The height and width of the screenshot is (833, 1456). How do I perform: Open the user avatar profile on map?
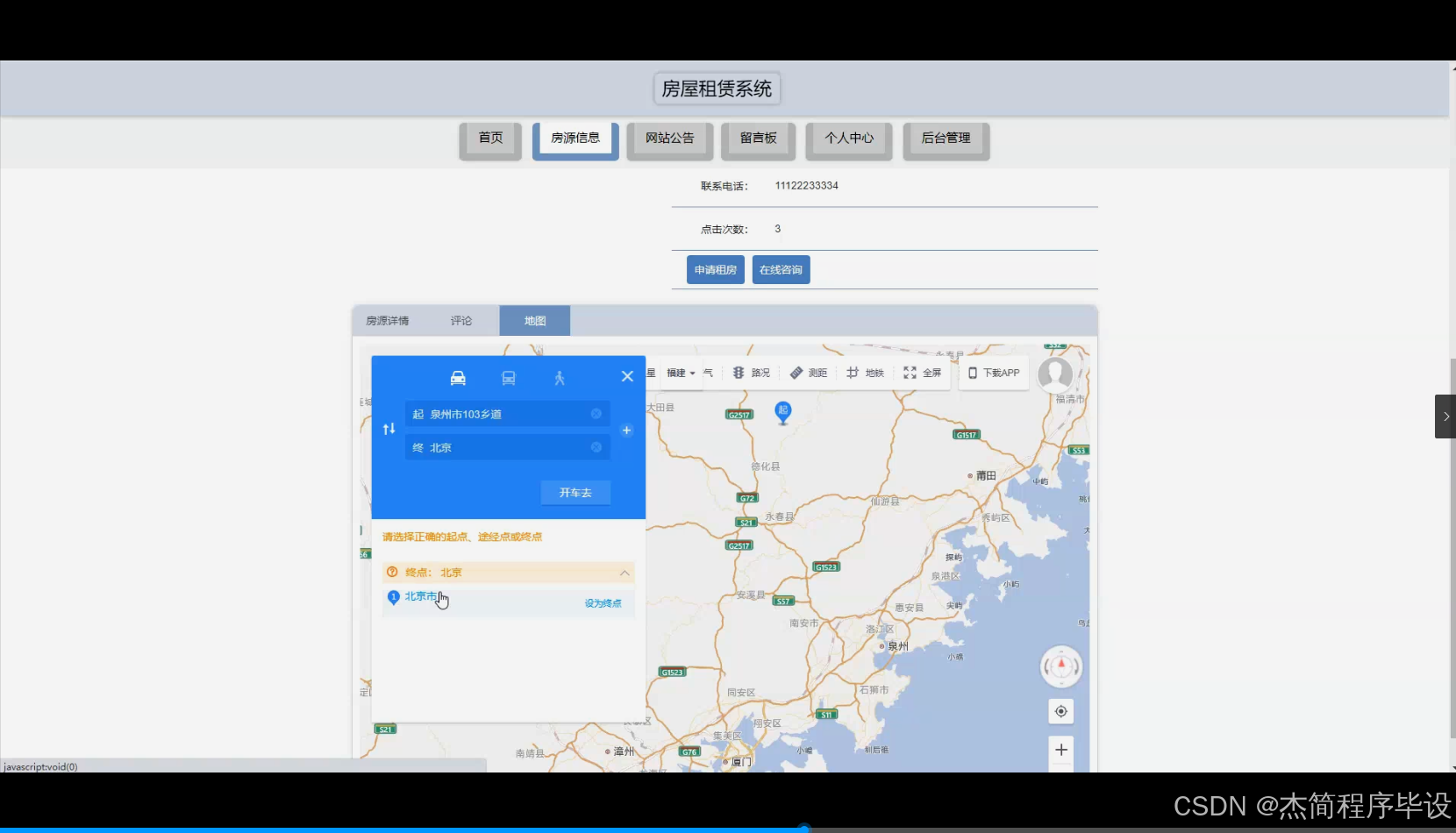1055,373
